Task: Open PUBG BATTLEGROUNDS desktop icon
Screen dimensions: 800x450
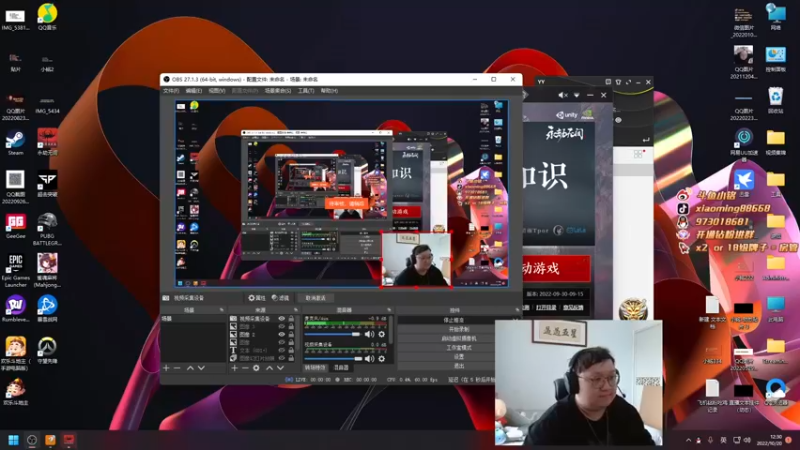Action: tap(47, 229)
